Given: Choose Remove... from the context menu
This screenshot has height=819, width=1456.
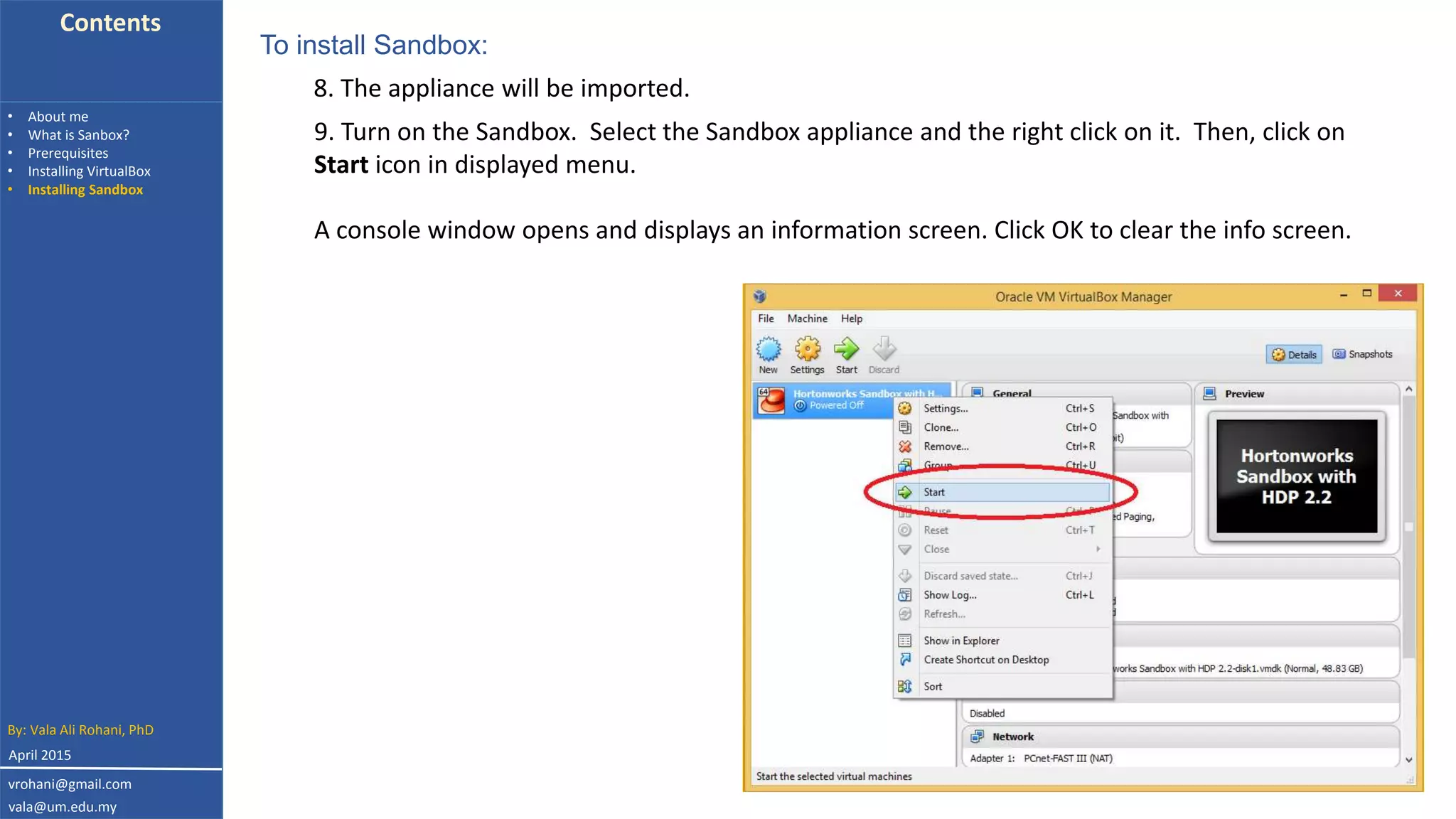Looking at the screenshot, I should 1002,446.
